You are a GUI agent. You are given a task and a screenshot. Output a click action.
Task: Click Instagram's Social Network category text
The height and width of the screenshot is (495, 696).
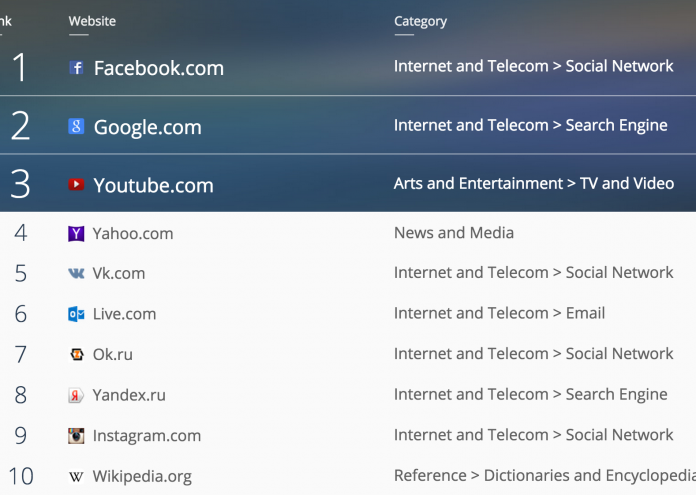(534, 435)
